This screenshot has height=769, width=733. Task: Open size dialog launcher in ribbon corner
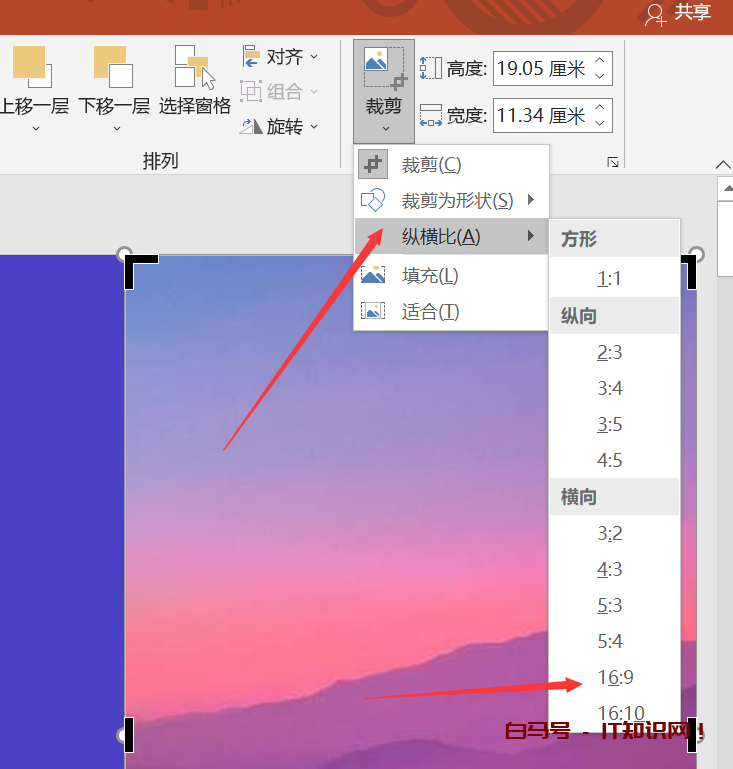[613, 162]
